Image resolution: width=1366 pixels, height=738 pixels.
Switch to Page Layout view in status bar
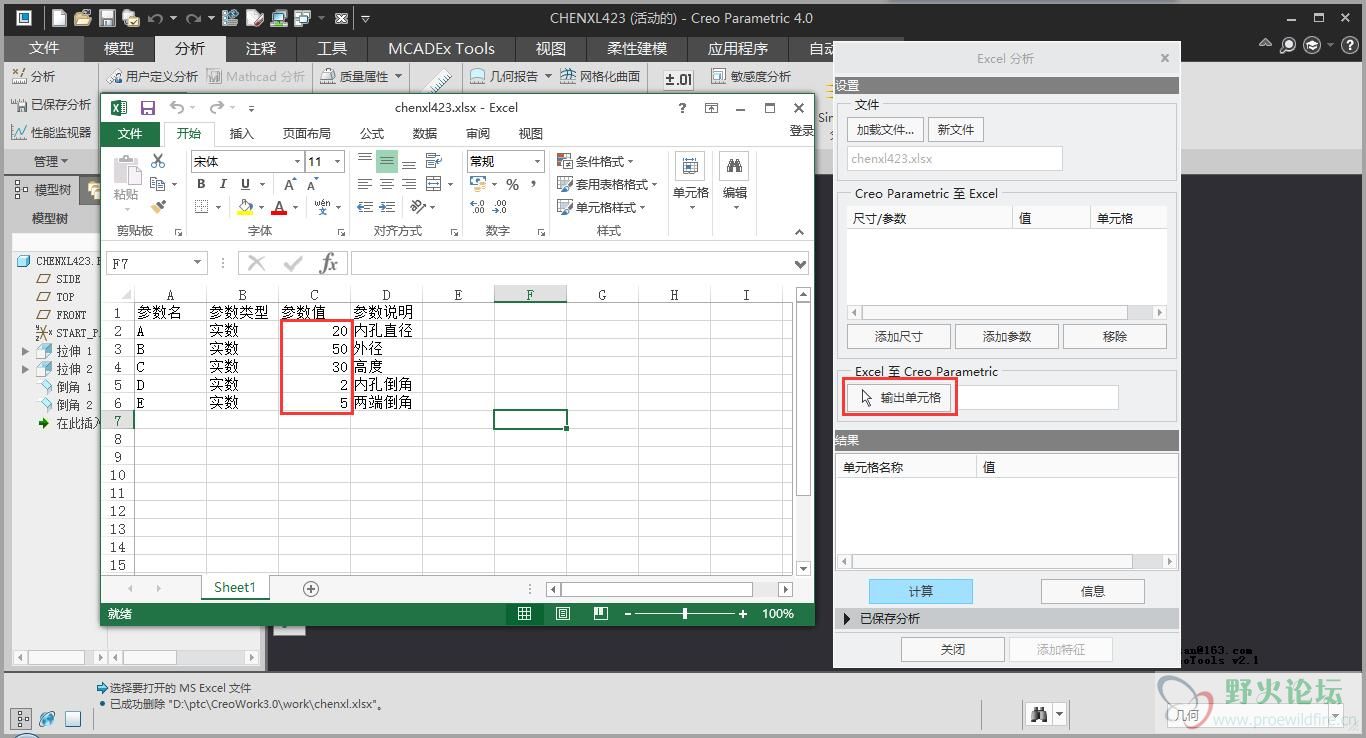pyautogui.click(x=562, y=614)
